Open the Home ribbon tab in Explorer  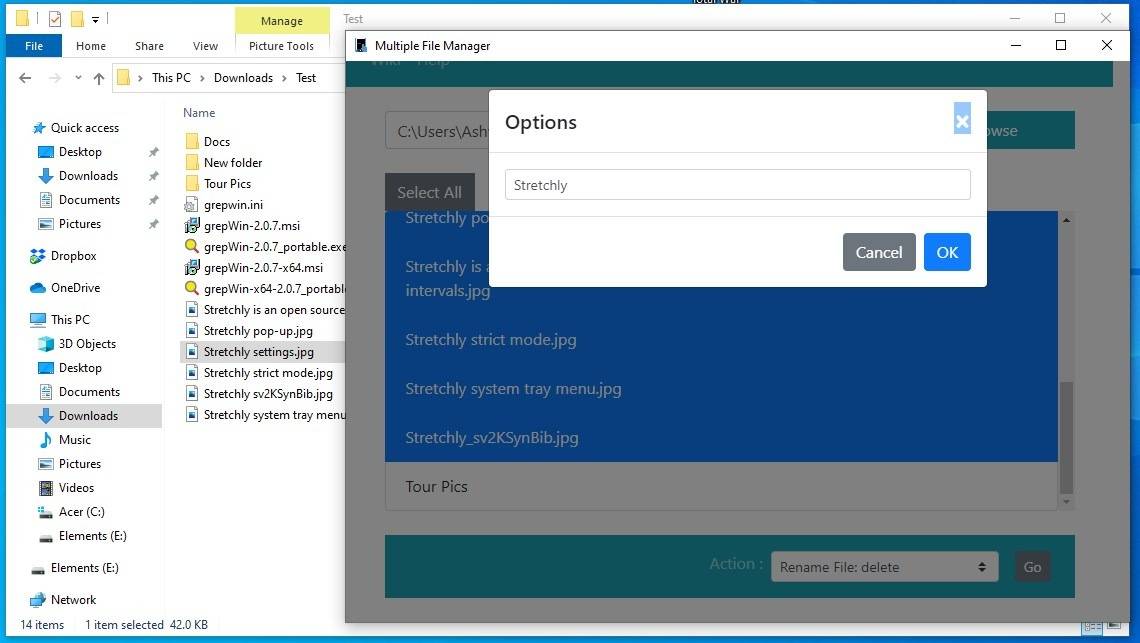click(x=91, y=46)
